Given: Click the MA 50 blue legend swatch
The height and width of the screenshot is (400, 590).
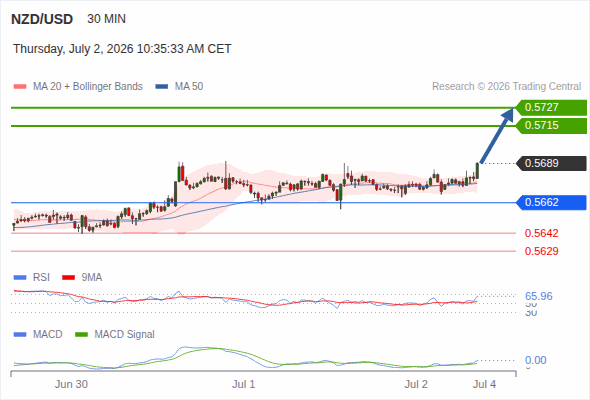Looking at the screenshot, I should (161, 87).
